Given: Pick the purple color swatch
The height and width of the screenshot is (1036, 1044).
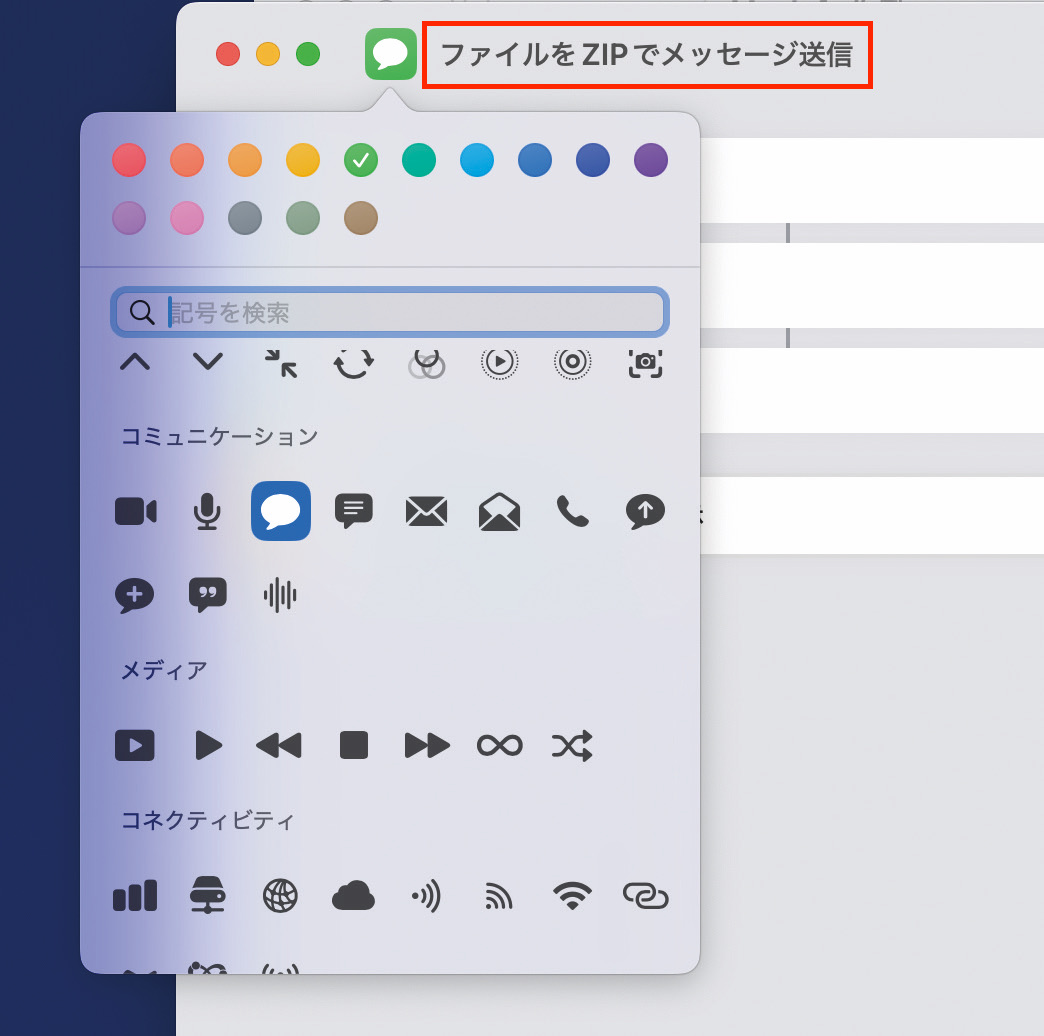Looking at the screenshot, I should [651, 160].
